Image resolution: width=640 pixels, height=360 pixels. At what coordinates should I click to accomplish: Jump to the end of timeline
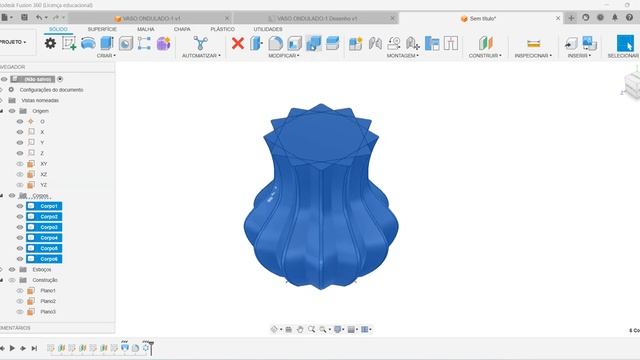click(34, 348)
